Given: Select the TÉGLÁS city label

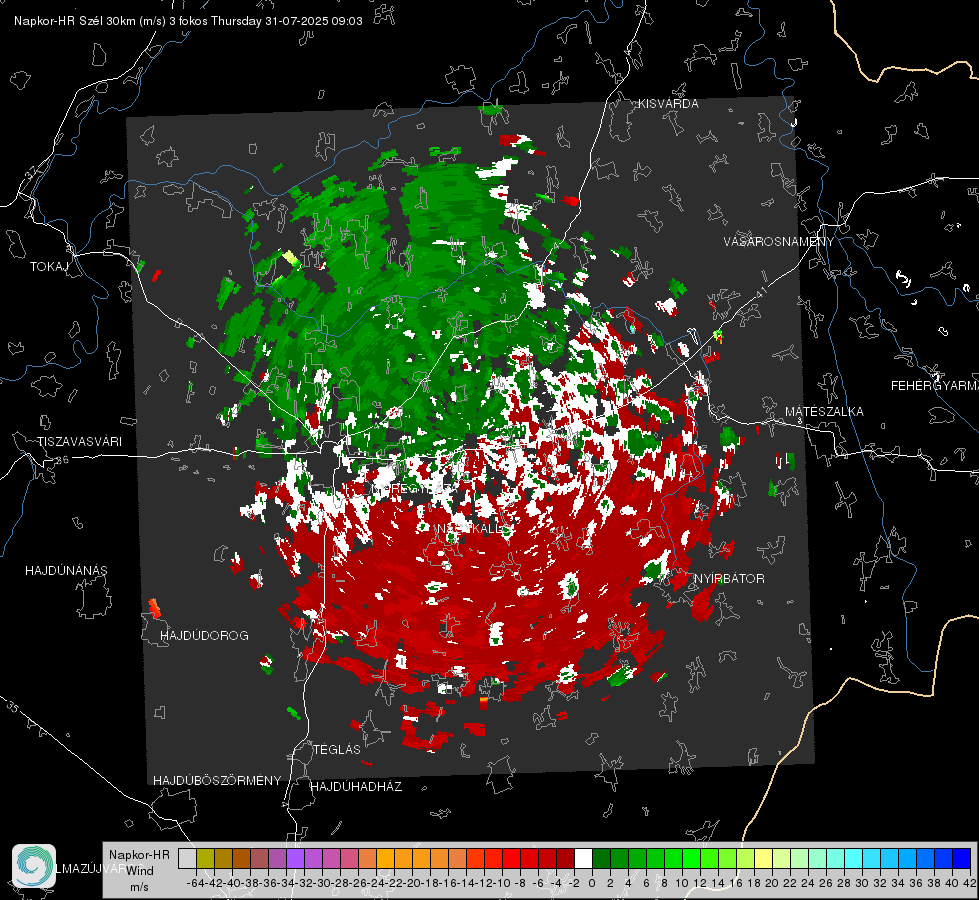Looking at the screenshot, I should [x=337, y=750].
